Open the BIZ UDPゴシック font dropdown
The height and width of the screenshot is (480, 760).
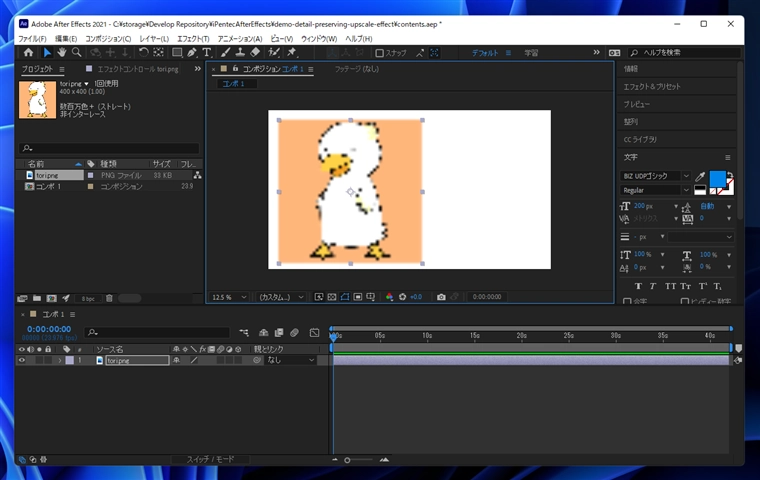coord(655,176)
